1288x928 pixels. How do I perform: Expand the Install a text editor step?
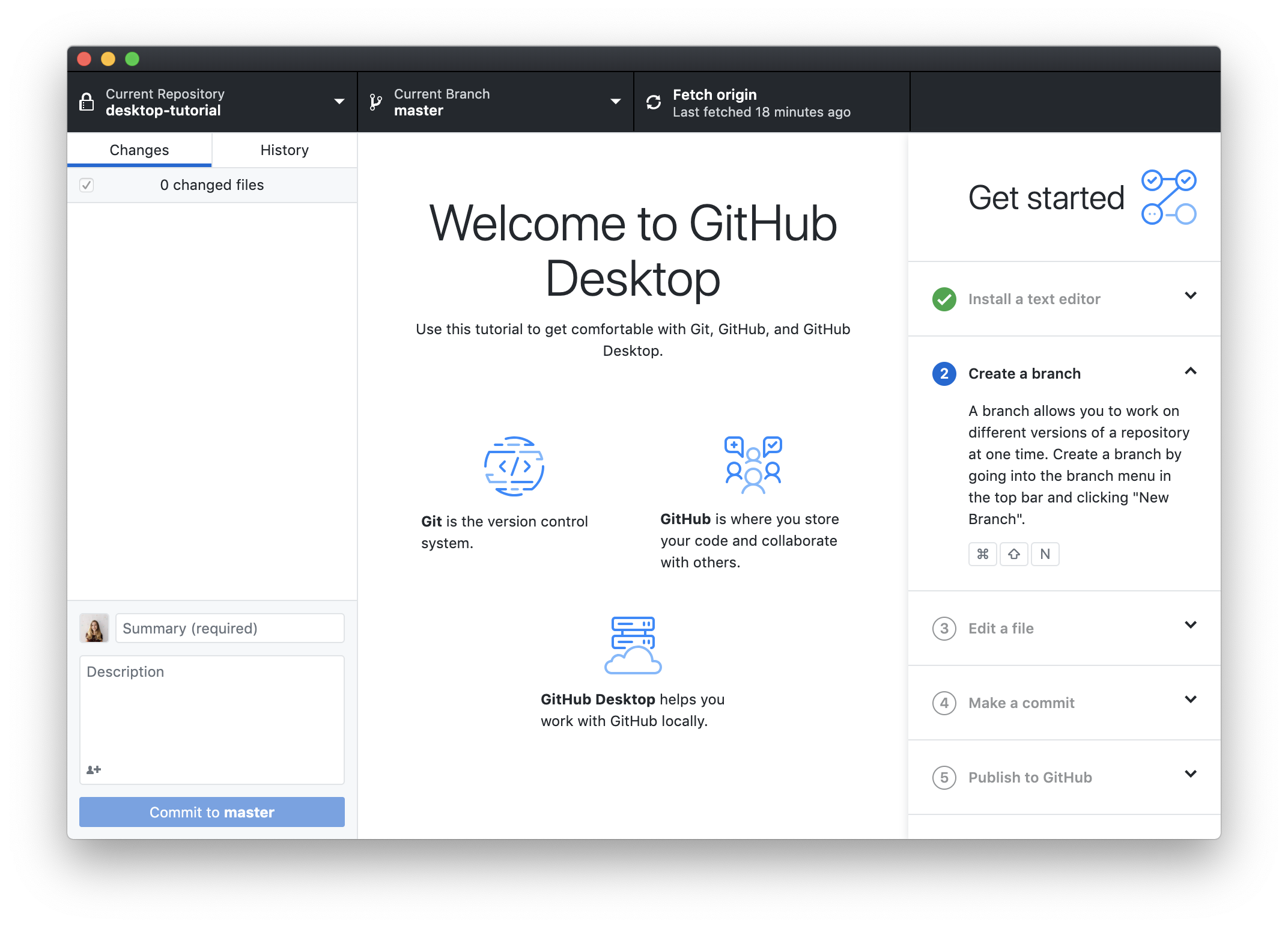click(x=1191, y=295)
